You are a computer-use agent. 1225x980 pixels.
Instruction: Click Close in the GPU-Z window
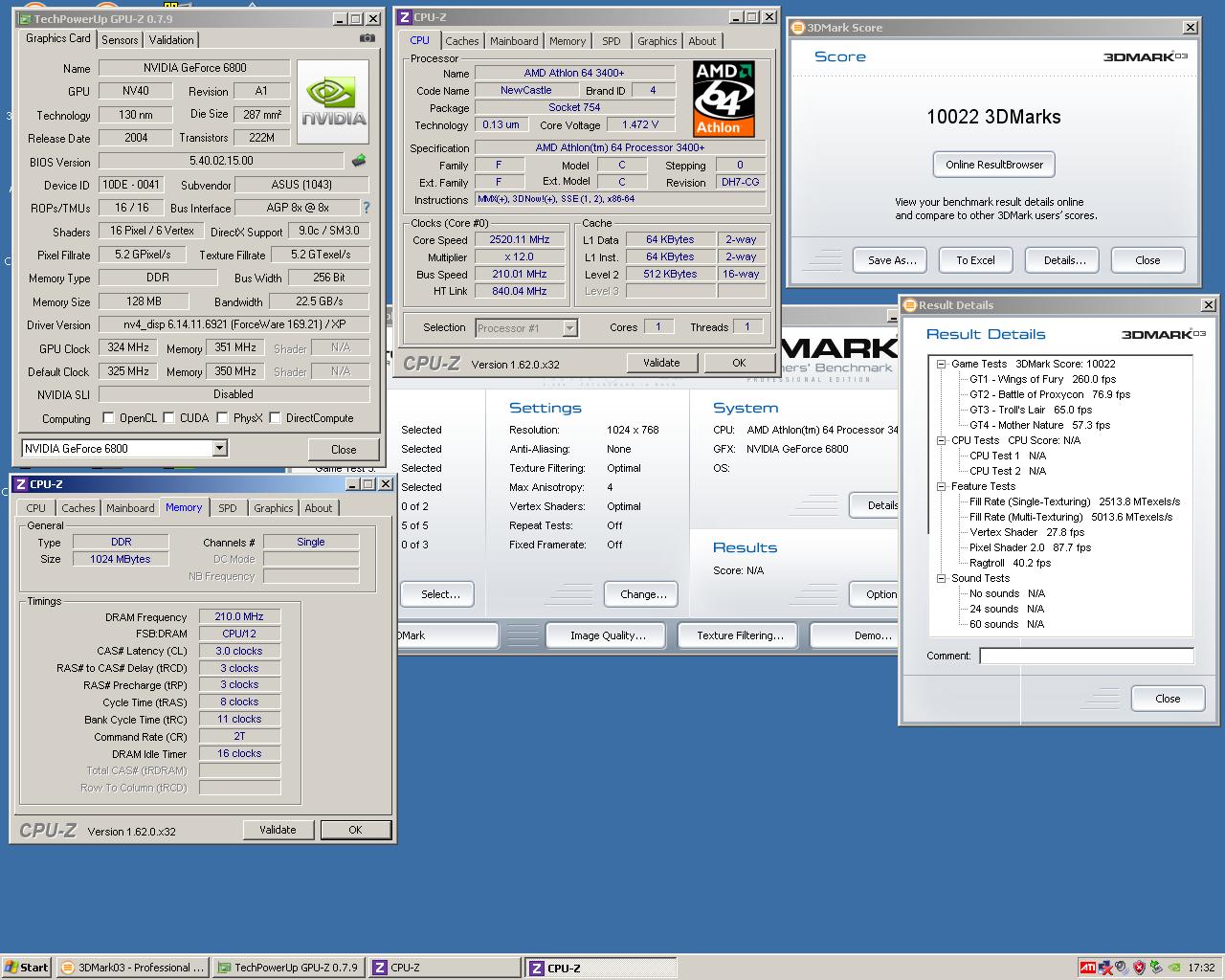pyautogui.click(x=344, y=449)
